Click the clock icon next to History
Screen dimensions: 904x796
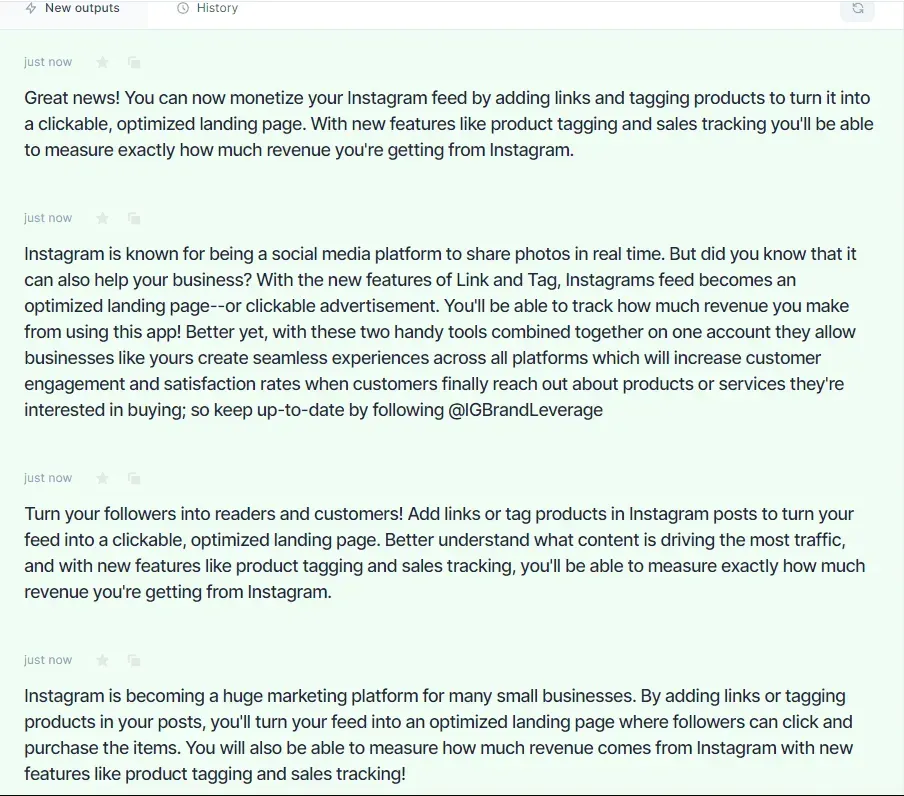tap(183, 8)
